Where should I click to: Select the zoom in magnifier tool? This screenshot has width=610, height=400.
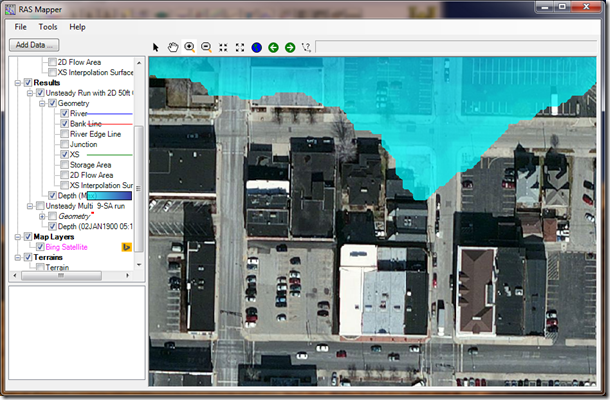point(189,47)
